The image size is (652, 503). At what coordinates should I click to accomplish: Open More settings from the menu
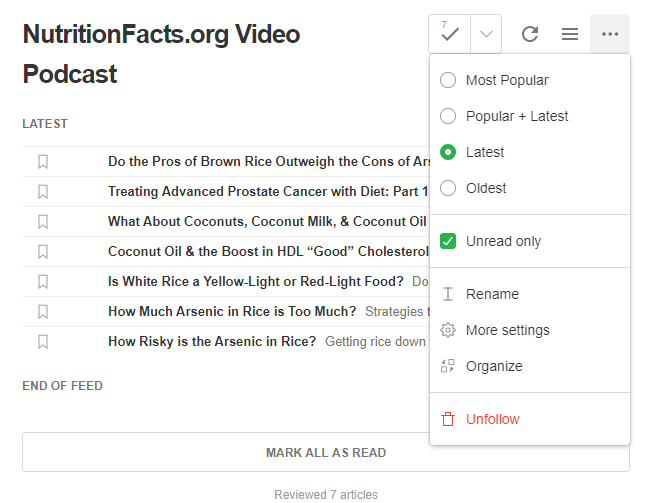tap(506, 330)
